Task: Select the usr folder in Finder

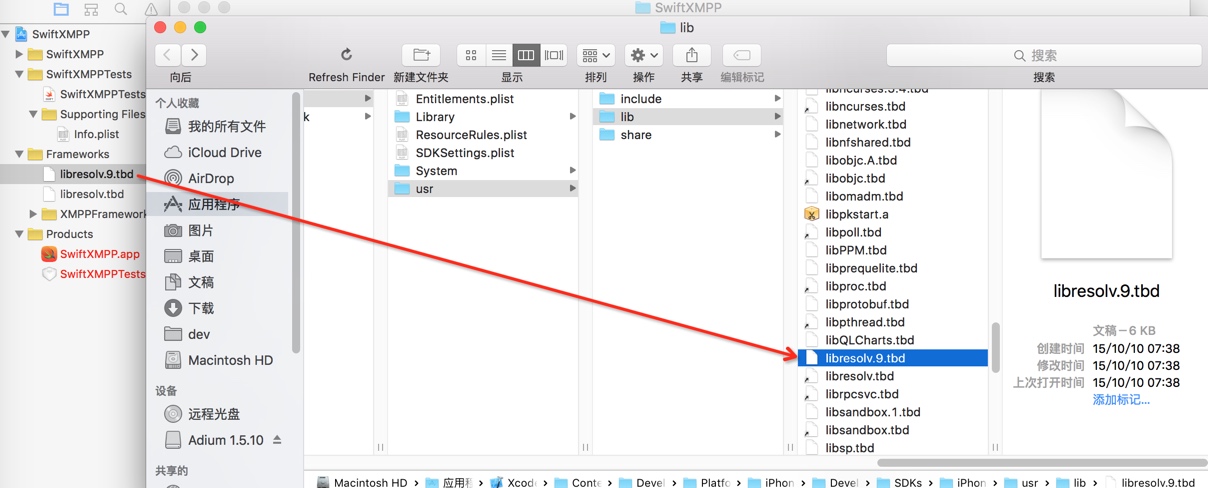Action: tap(483, 189)
